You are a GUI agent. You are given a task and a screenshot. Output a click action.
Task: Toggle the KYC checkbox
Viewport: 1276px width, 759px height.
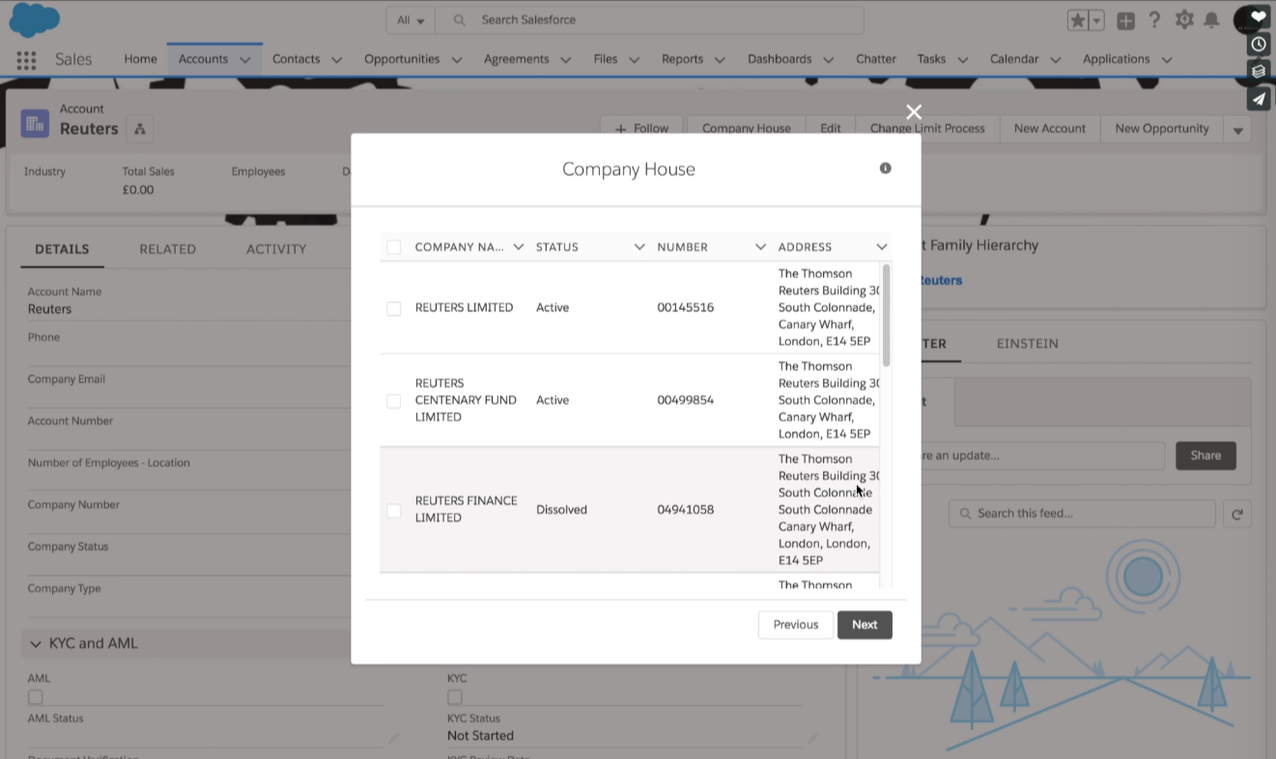point(455,697)
